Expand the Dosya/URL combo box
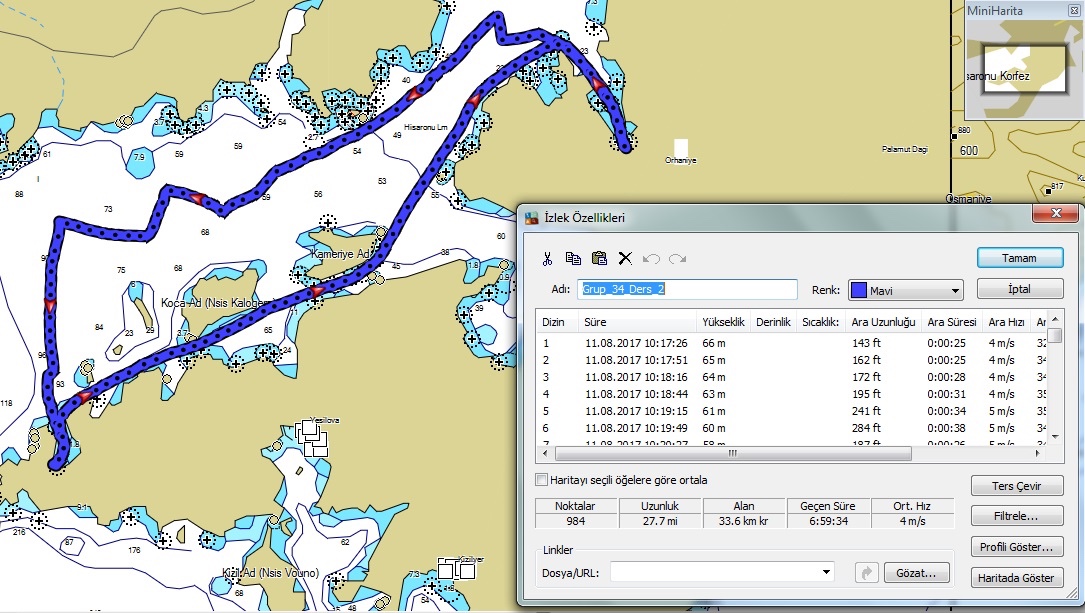 pyautogui.click(x=826, y=572)
